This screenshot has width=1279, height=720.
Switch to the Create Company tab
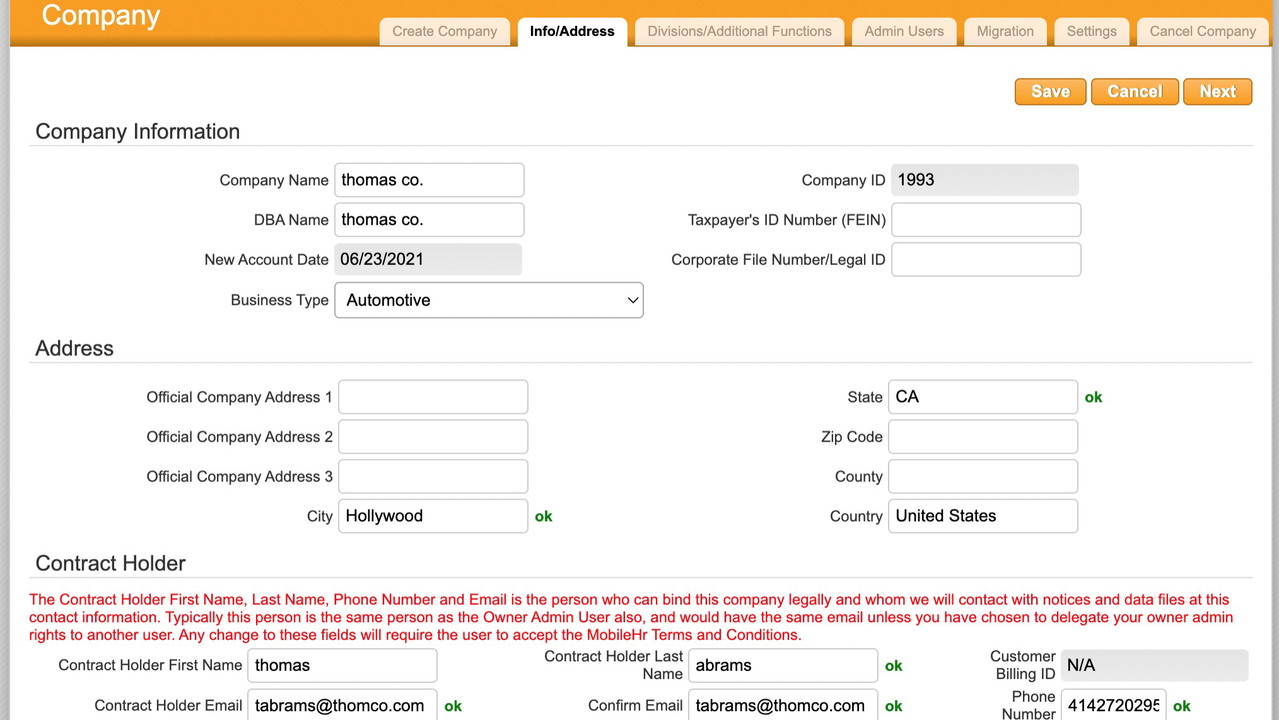[x=444, y=31]
